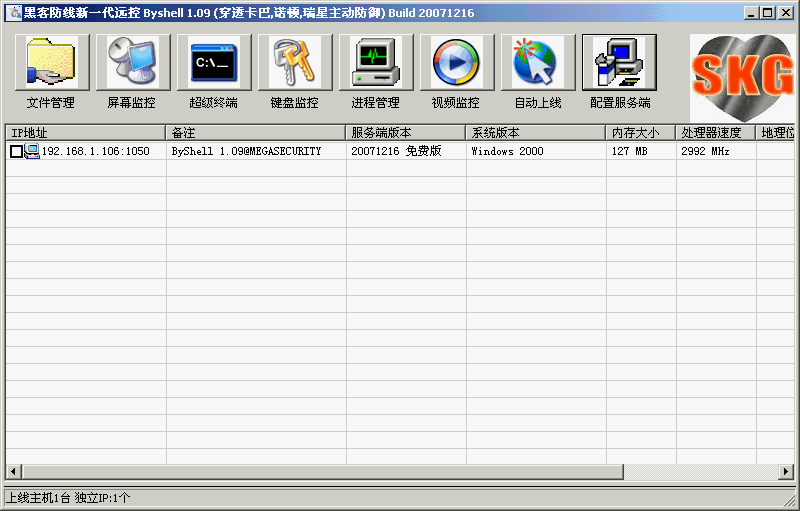Open the window system menu icon in title bar
800x511 pixels.
(14, 13)
